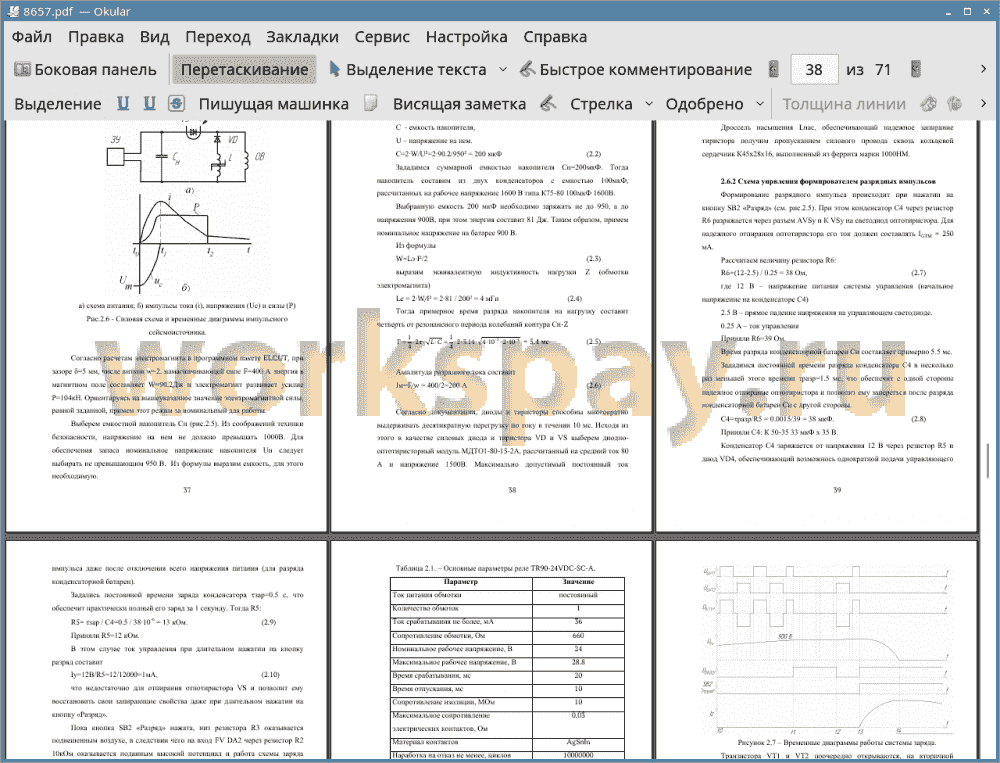Click the disabled Толщина линии control
This screenshot has width=1000, height=763.
[x=844, y=104]
